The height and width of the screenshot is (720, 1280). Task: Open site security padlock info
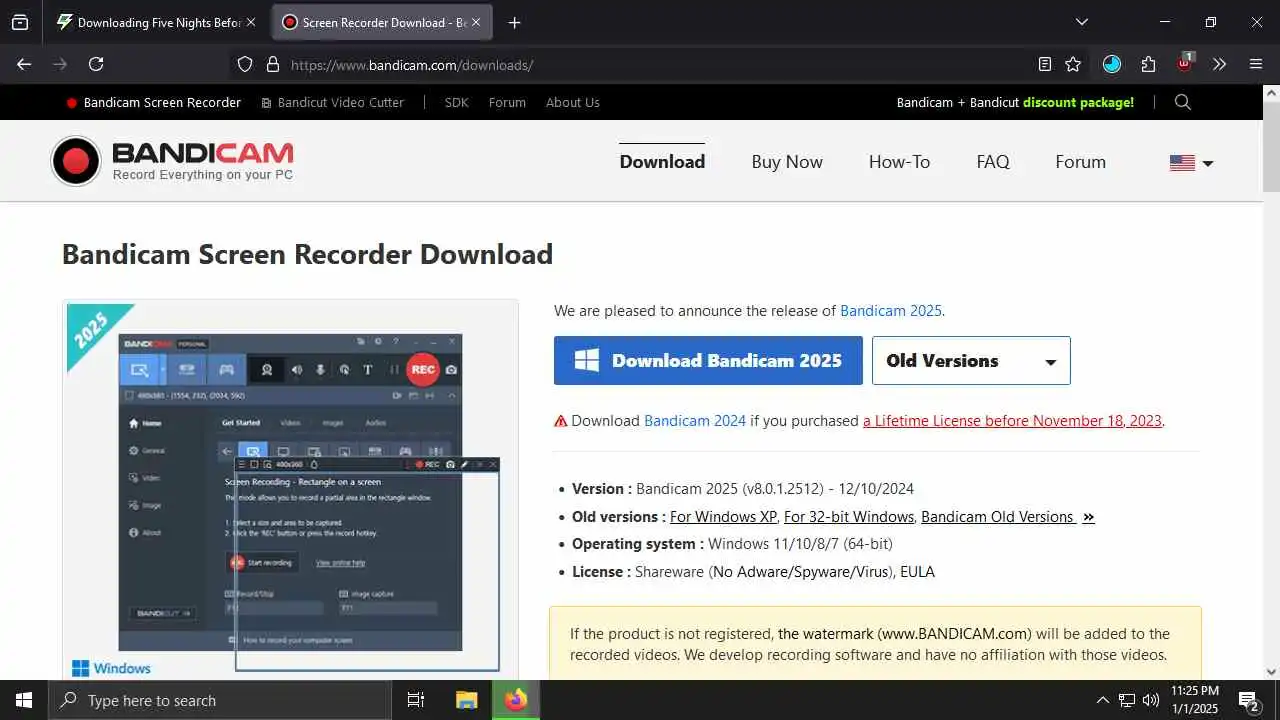[272, 64]
